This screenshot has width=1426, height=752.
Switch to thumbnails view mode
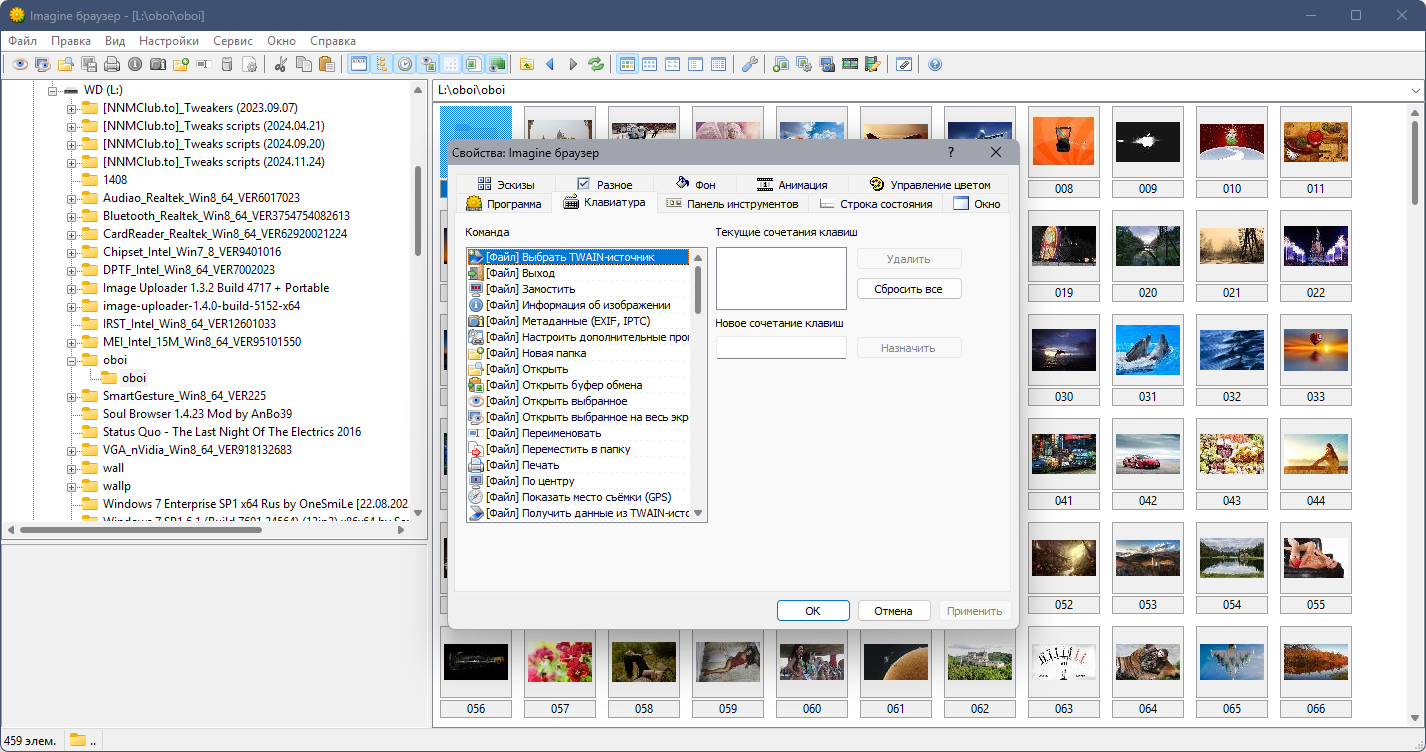[627, 65]
